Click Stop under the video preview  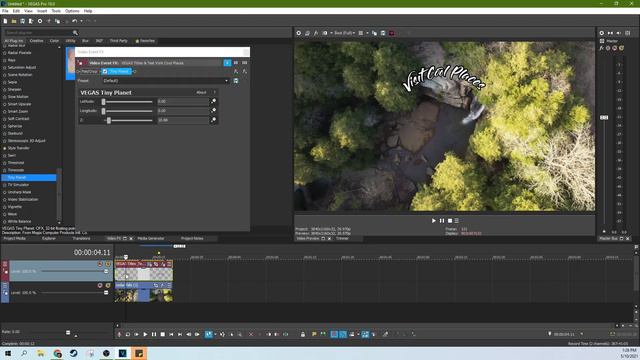click(x=450, y=221)
